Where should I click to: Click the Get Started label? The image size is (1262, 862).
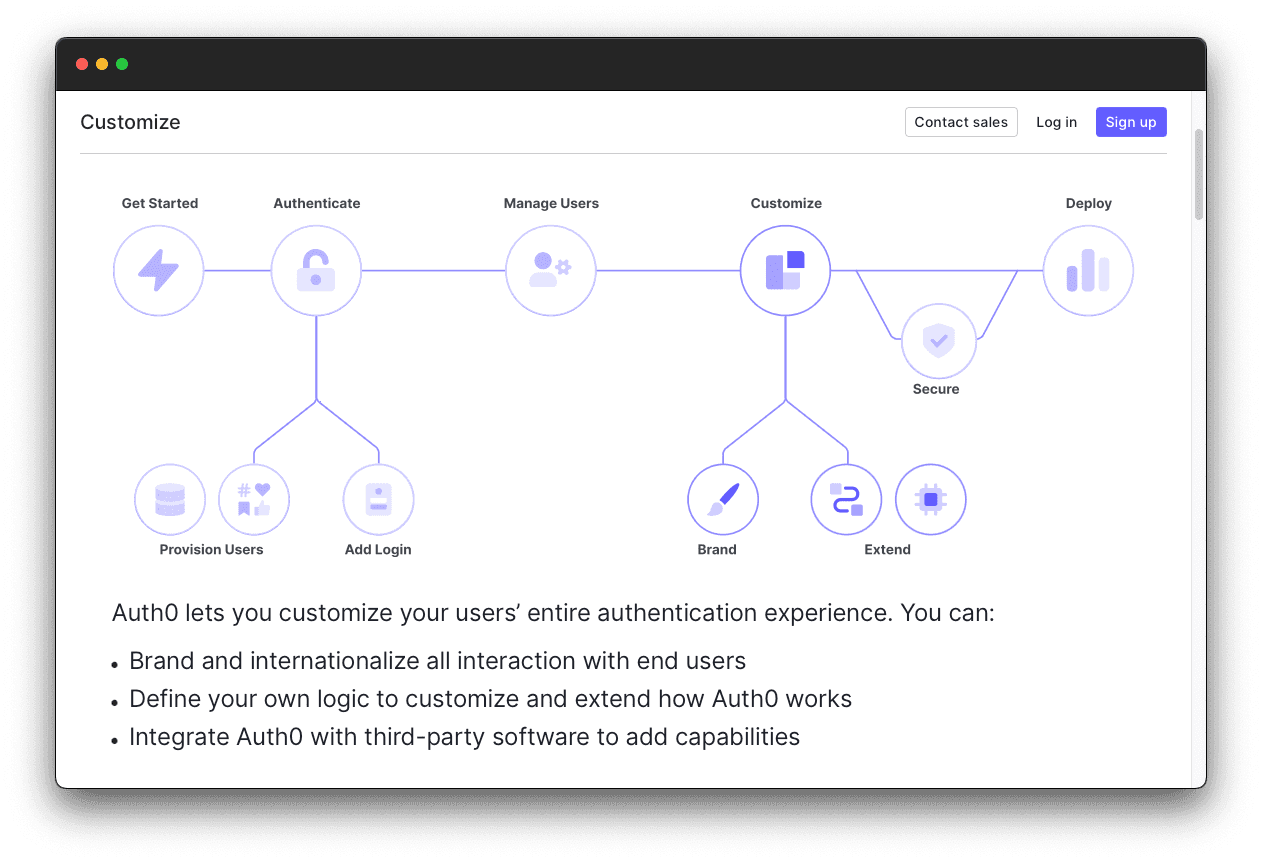point(160,203)
